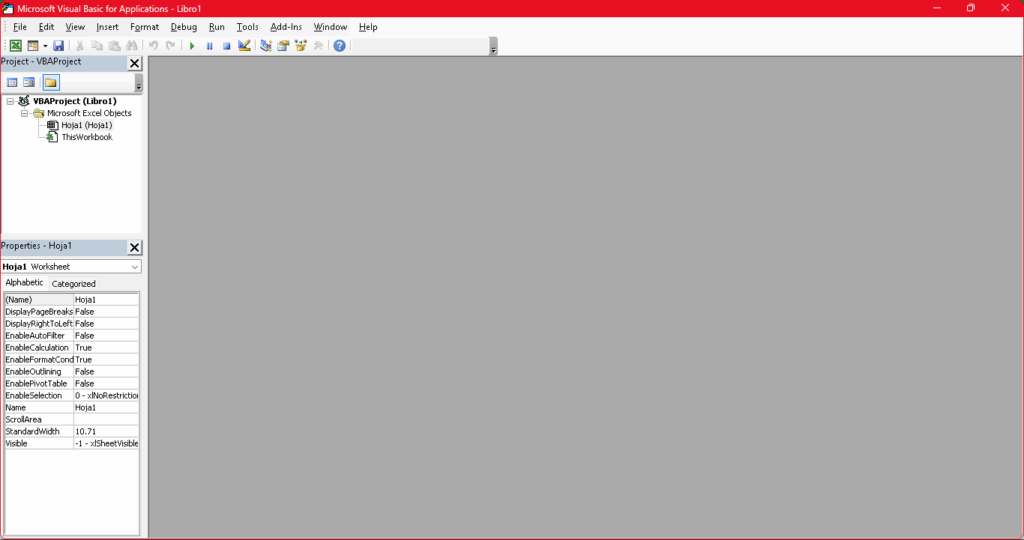Select EnableSelection xlNoRestrictions value
Viewport: 1024px width, 540px height.
(106, 396)
